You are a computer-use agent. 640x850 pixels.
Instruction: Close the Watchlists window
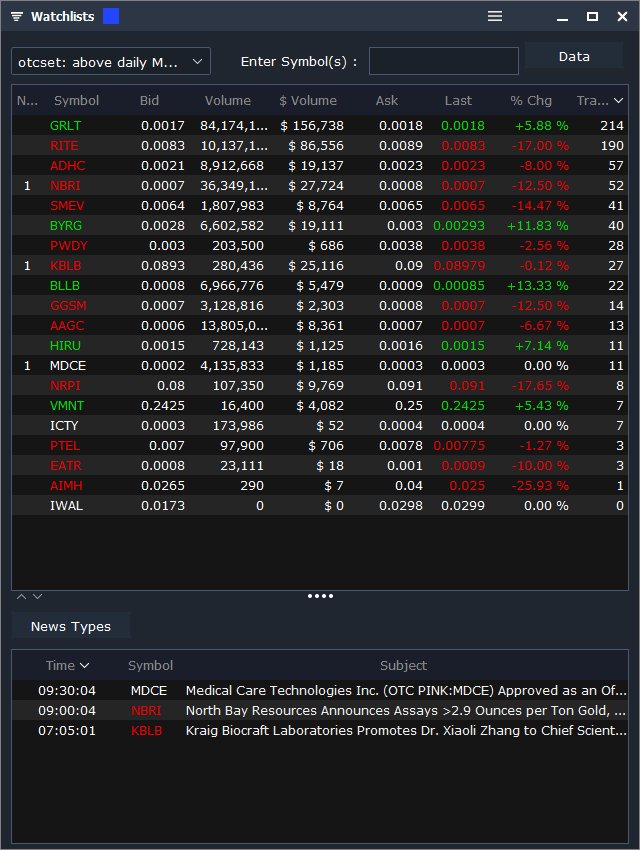[622, 17]
